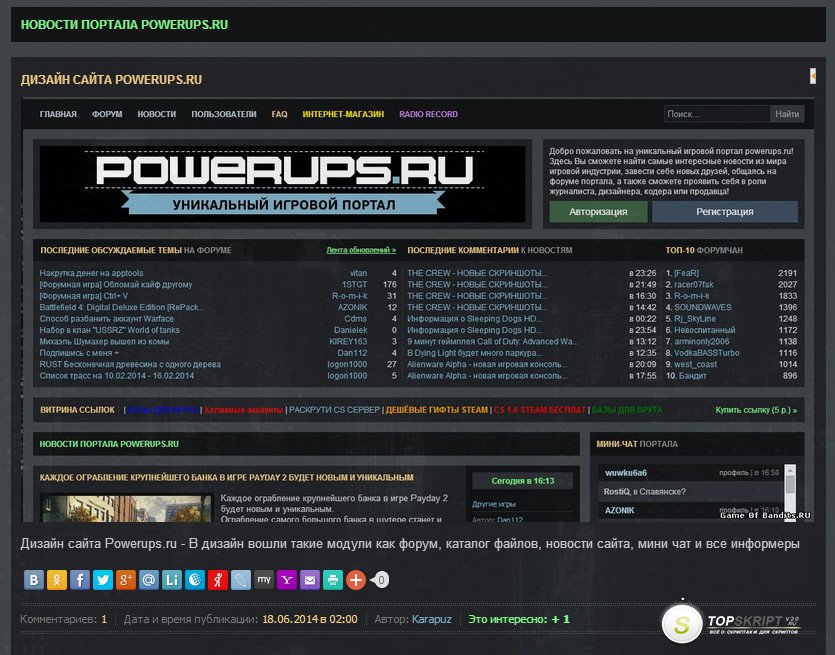Click the Регистрация button
The image size is (835, 655).
(x=725, y=211)
